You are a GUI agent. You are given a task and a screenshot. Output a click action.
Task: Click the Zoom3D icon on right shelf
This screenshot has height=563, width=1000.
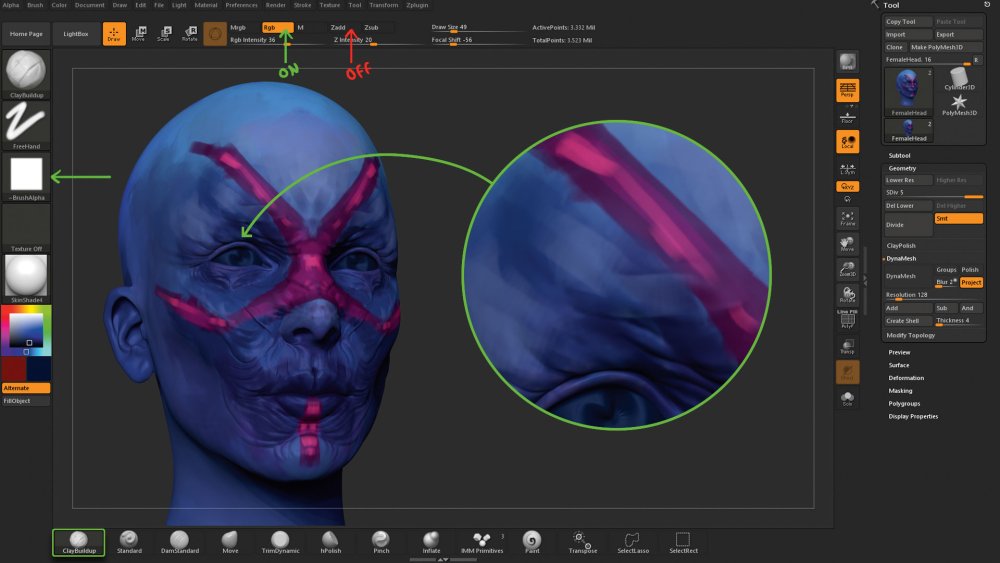click(x=848, y=269)
